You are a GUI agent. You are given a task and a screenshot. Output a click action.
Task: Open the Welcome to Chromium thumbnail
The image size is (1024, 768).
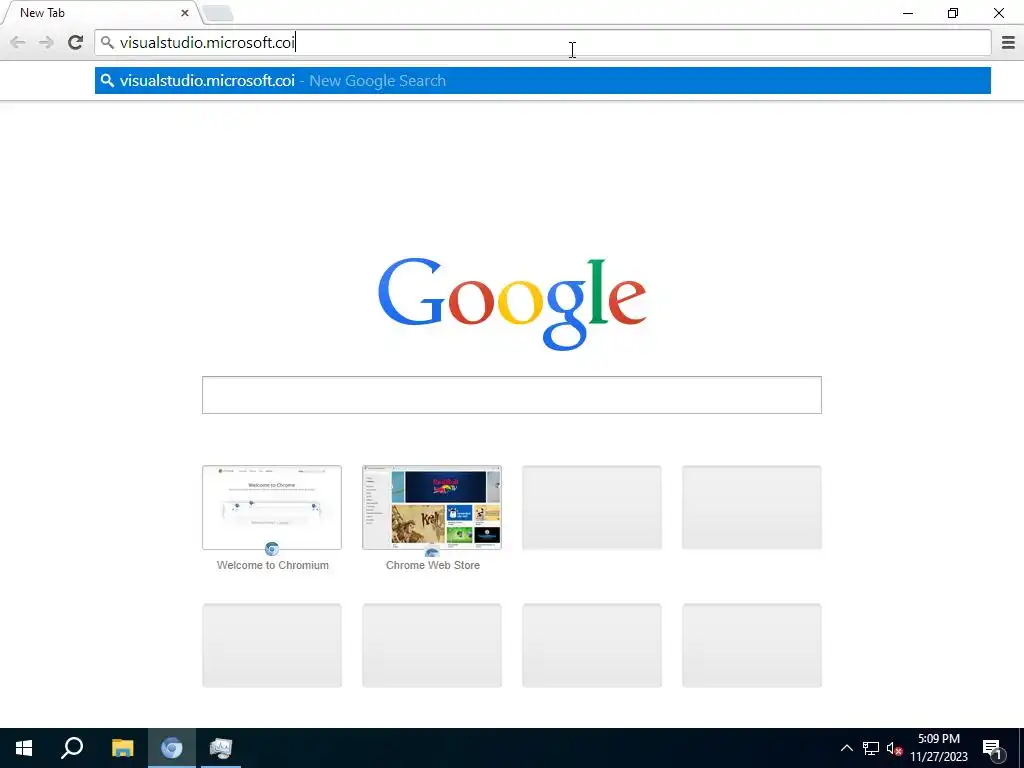(272, 507)
